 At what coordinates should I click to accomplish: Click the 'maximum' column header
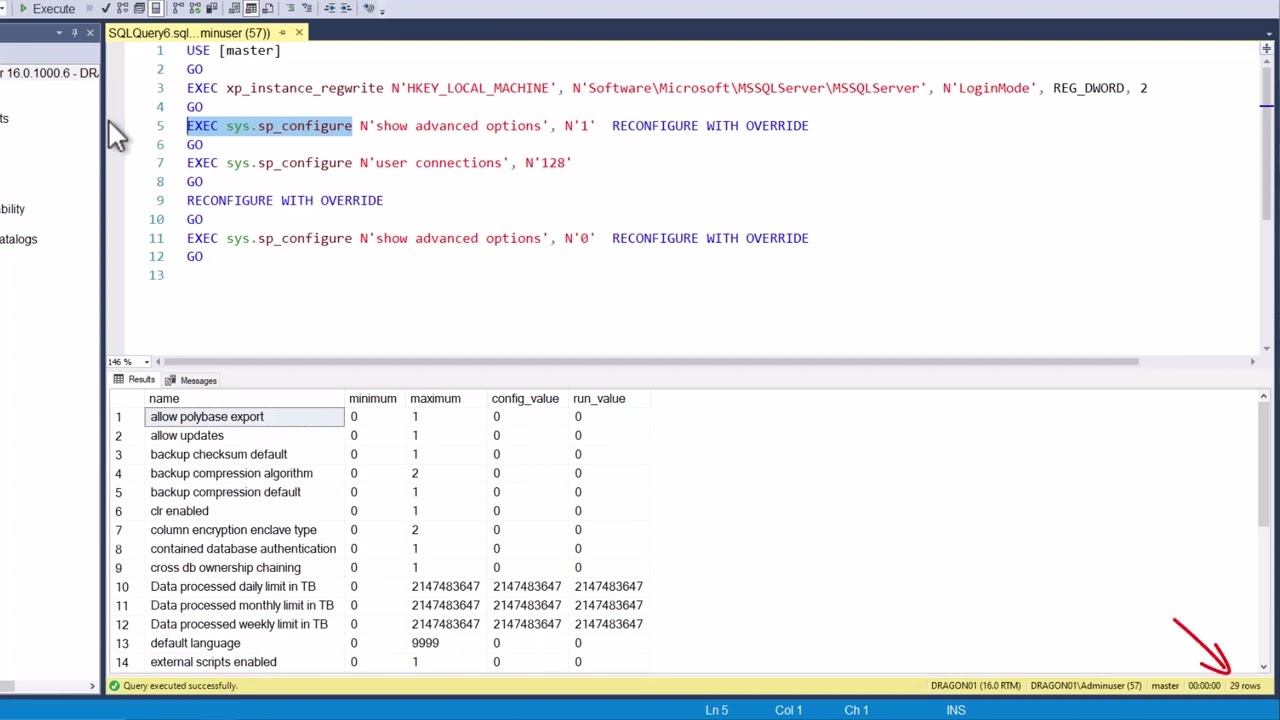point(448,398)
